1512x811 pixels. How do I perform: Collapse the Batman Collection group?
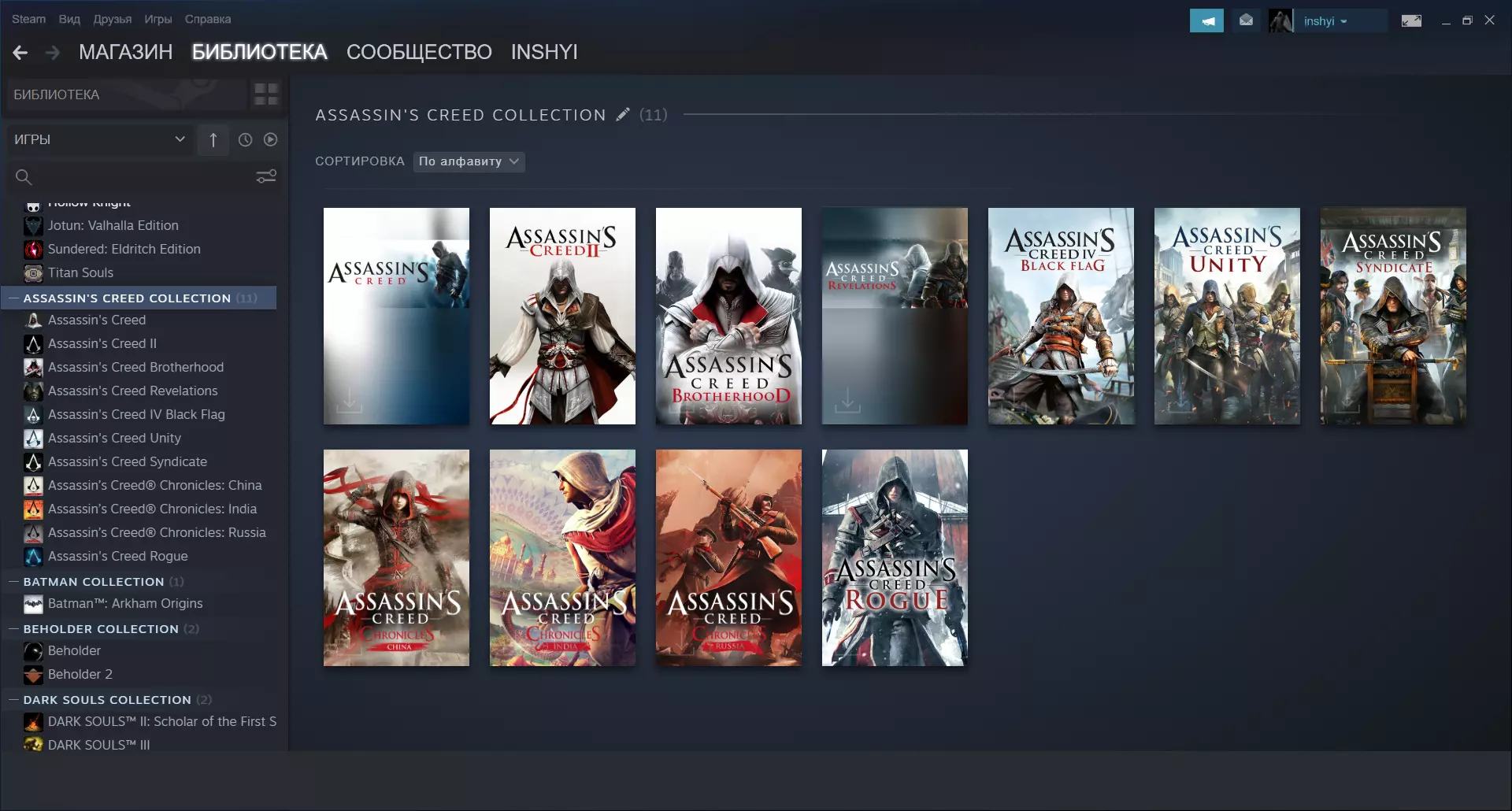[13, 582]
